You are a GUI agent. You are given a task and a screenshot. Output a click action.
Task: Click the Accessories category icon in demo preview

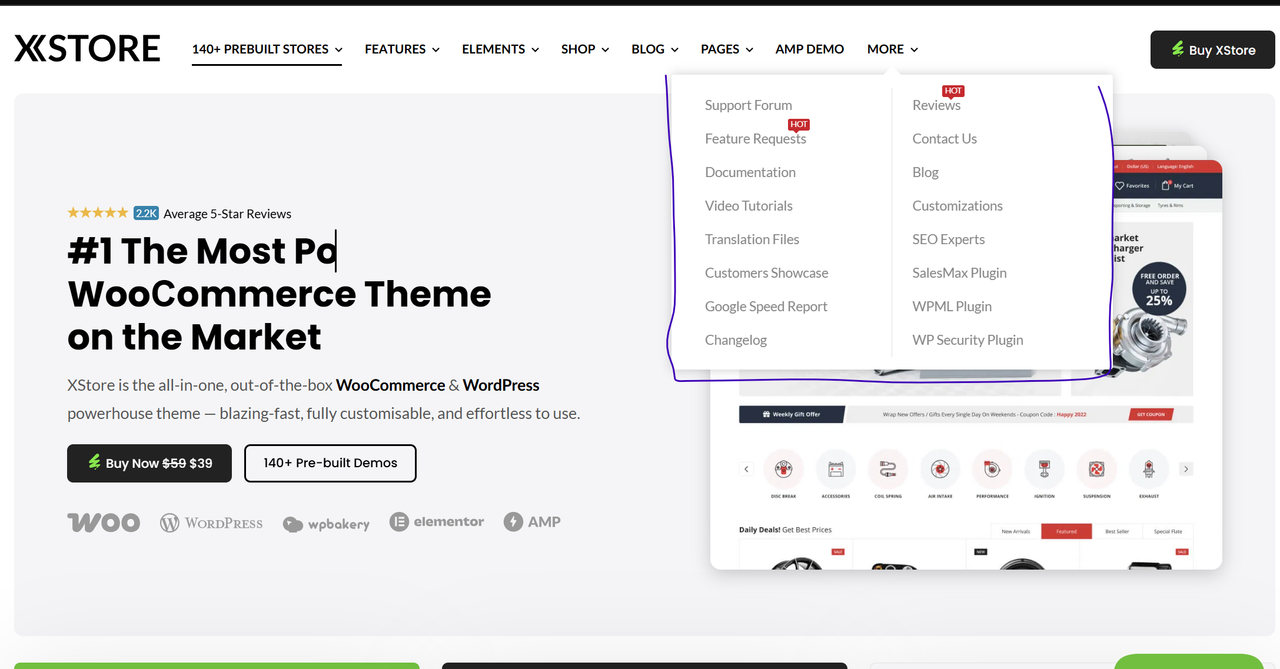pyautogui.click(x=836, y=468)
